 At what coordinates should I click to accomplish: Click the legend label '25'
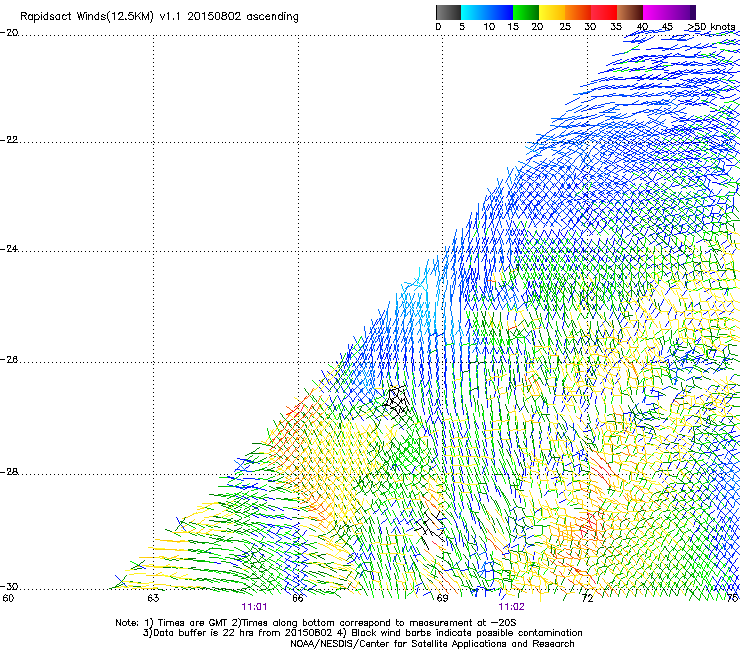pyautogui.click(x=565, y=27)
